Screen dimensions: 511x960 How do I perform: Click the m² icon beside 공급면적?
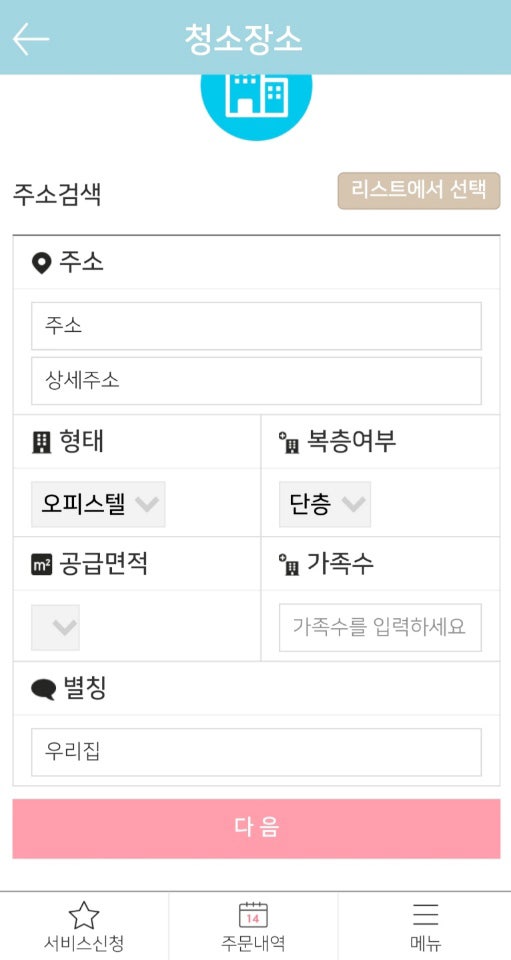42,565
